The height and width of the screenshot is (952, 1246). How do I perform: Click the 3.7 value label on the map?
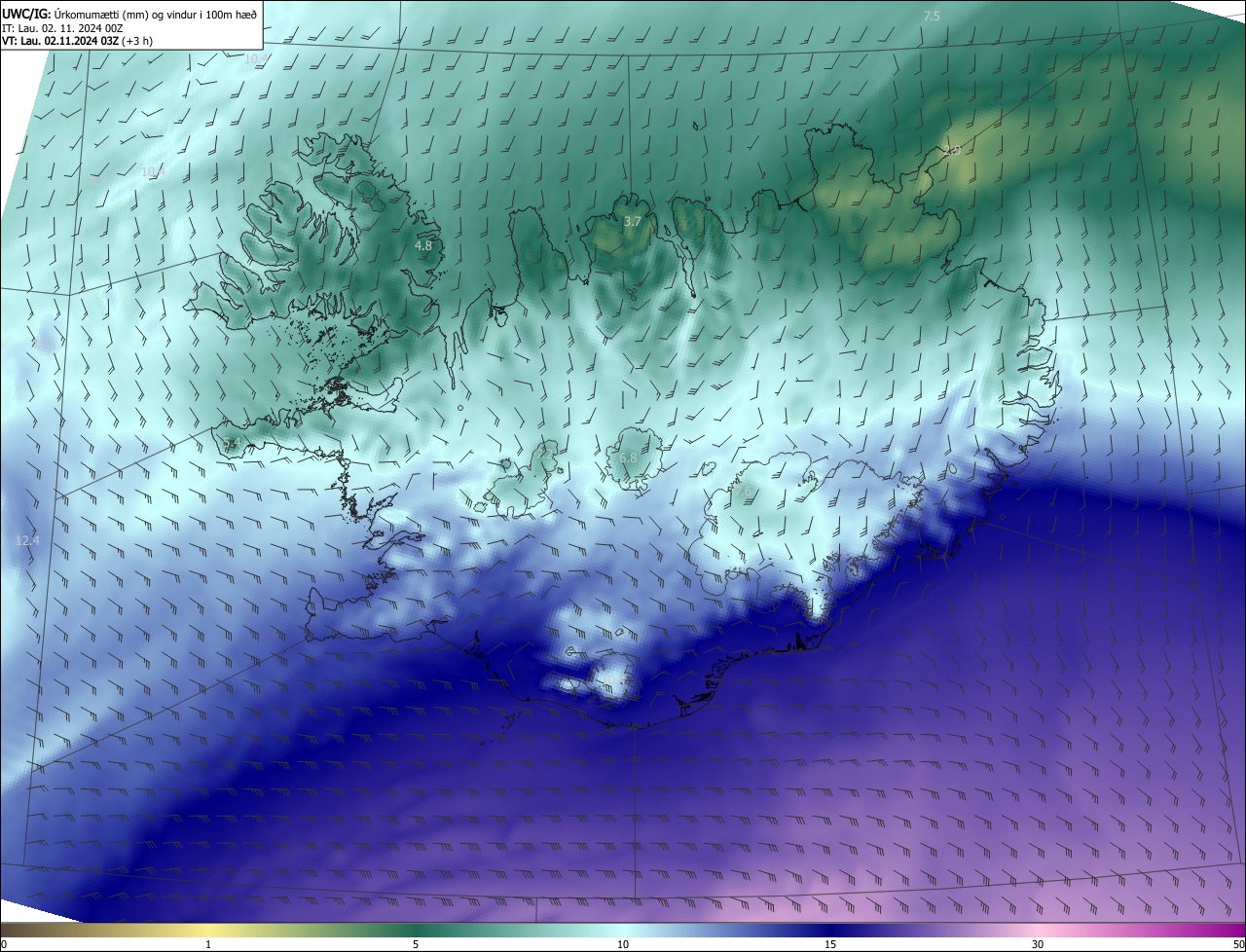point(632,222)
